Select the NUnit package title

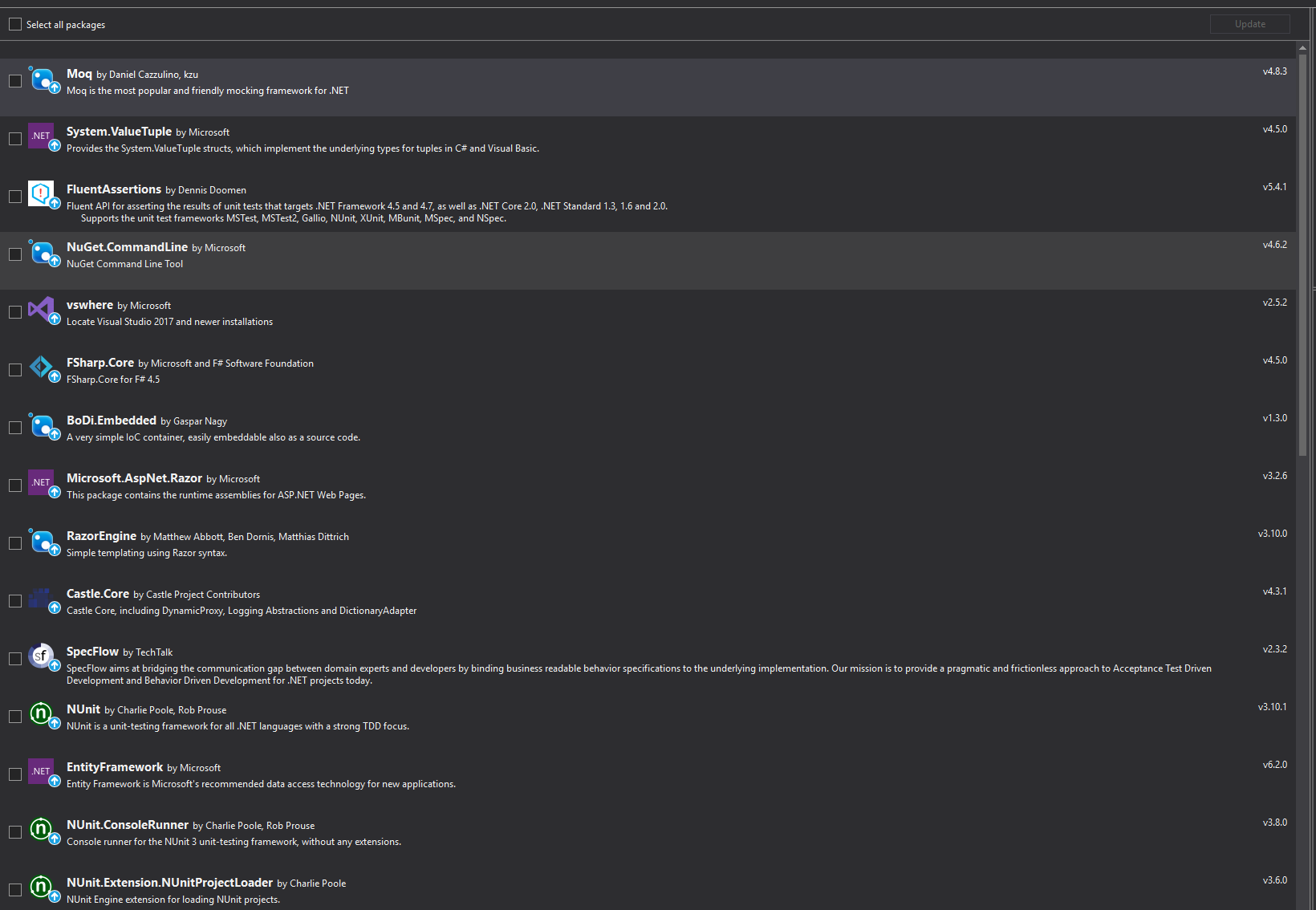pyautogui.click(x=83, y=709)
